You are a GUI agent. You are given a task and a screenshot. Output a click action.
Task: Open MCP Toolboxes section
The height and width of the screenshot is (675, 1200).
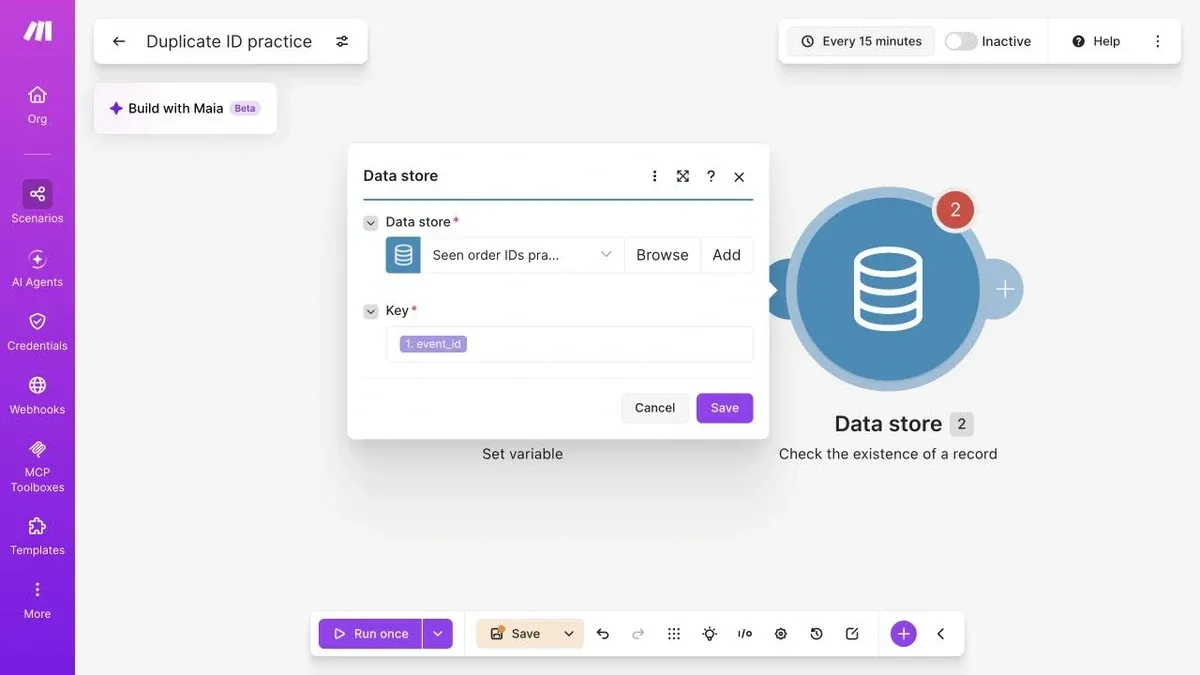pyautogui.click(x=37, y=467)
